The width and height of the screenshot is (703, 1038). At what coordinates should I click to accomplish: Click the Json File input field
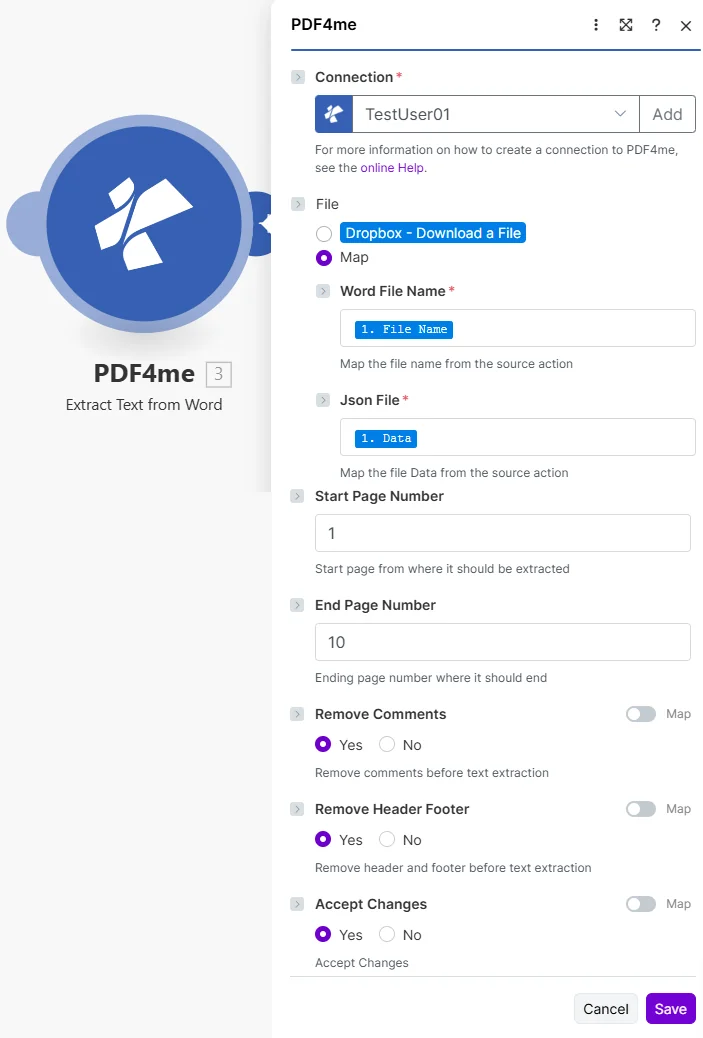pos(518,437)
